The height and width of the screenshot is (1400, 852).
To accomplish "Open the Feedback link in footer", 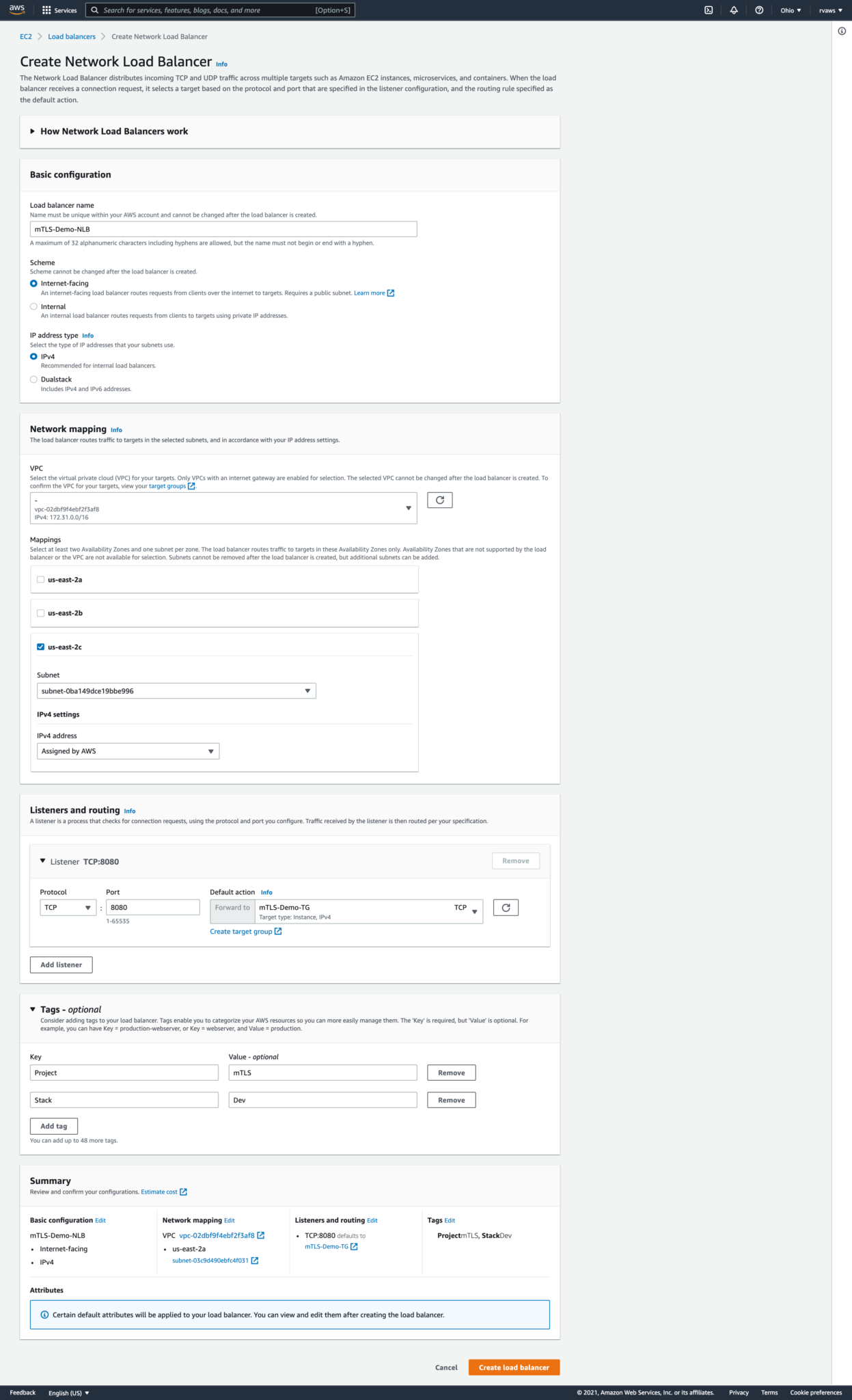I will coord(23,1392).
